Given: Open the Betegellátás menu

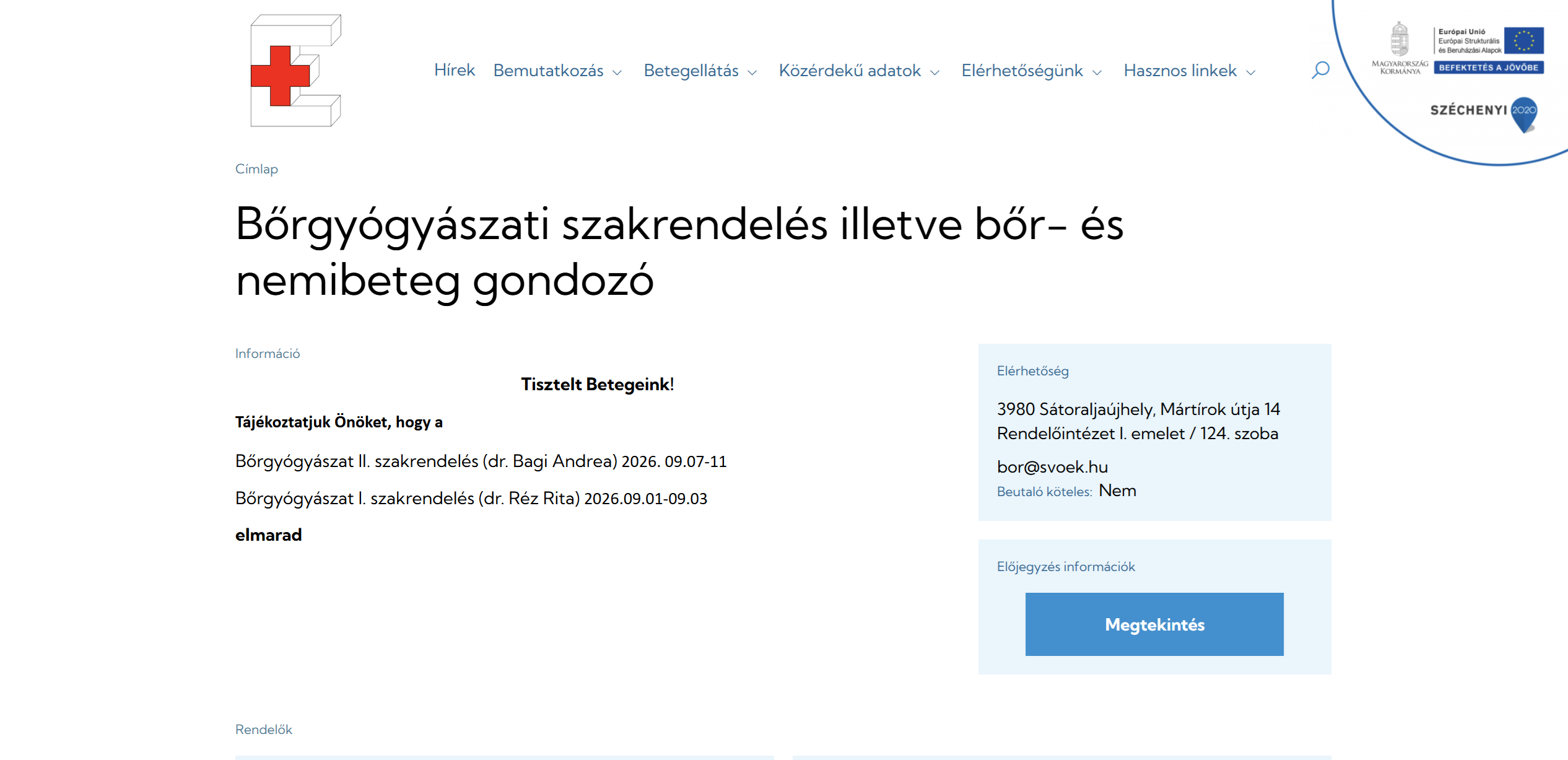Looking at the screenshot, I should (691, 71).
